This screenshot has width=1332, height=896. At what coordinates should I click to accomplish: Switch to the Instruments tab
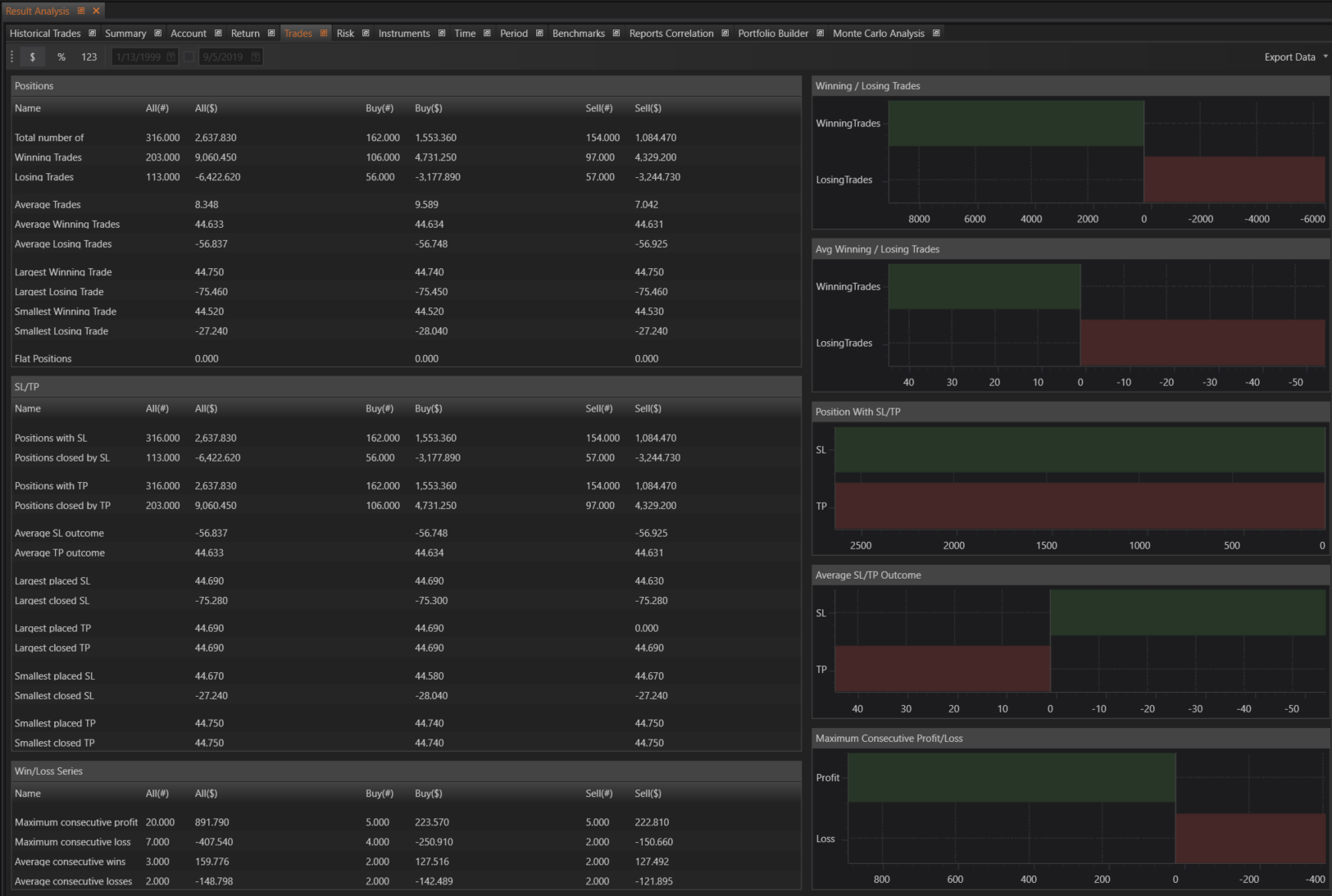coord(403,34)
